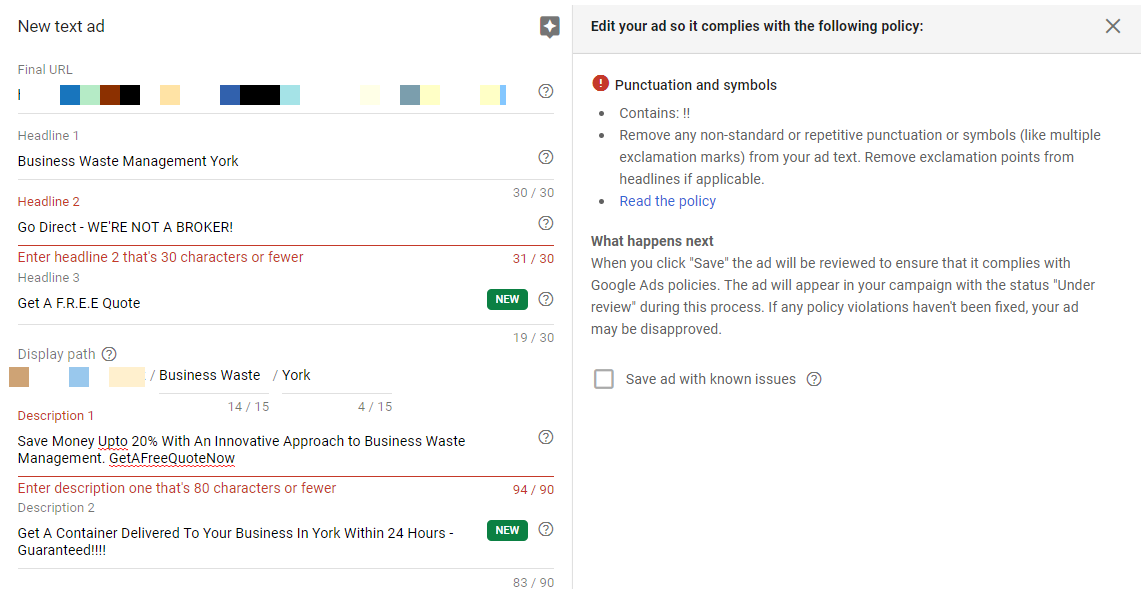The width and height of the screenshot is (1148, 596).
Task: Click into the Headline 2 field
Action: 270,227
